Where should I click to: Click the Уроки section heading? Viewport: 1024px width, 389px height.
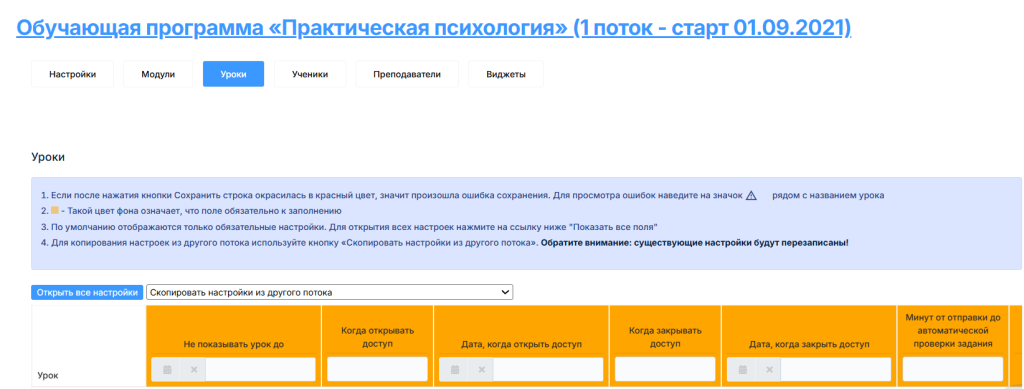pyautogui.click(x=48, y=157)
